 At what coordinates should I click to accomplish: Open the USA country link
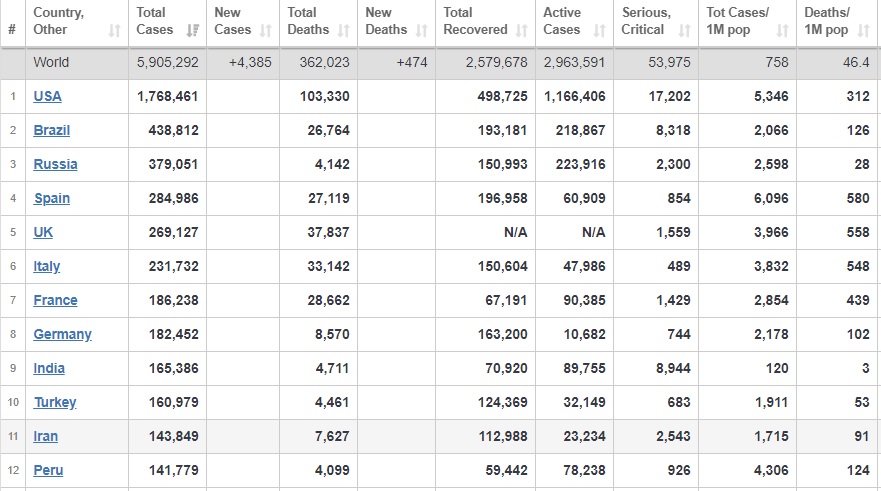pos(47,96)
